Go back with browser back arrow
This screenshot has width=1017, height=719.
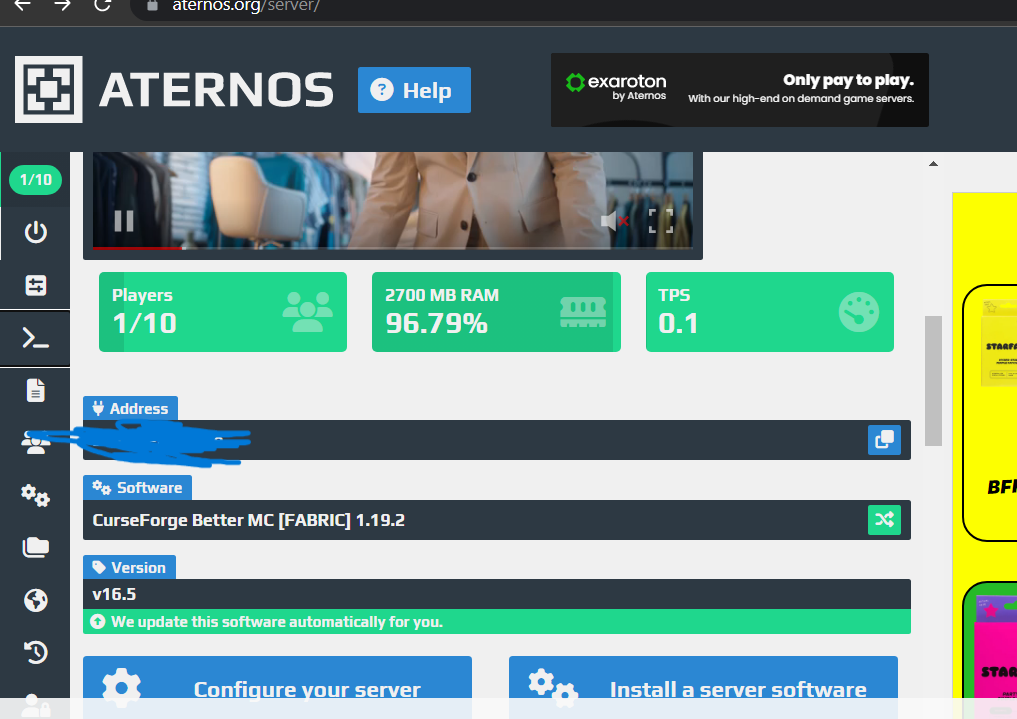(x=23, y=6)
